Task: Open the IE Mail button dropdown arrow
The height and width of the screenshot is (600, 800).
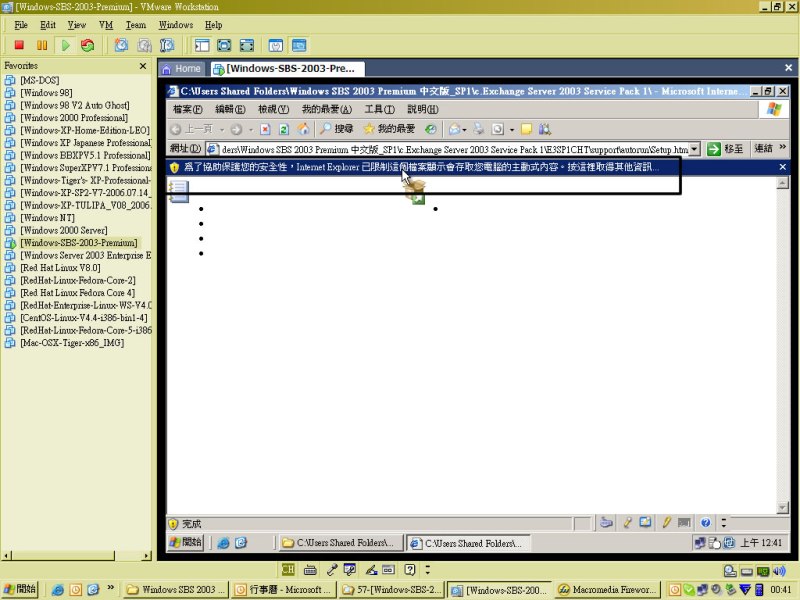Action: 464,130
